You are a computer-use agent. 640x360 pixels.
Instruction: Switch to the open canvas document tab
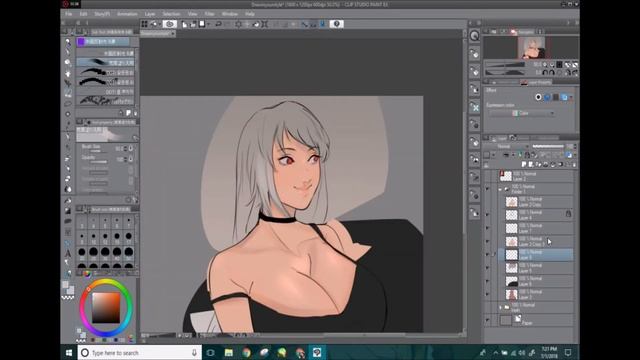click(158, 34)
